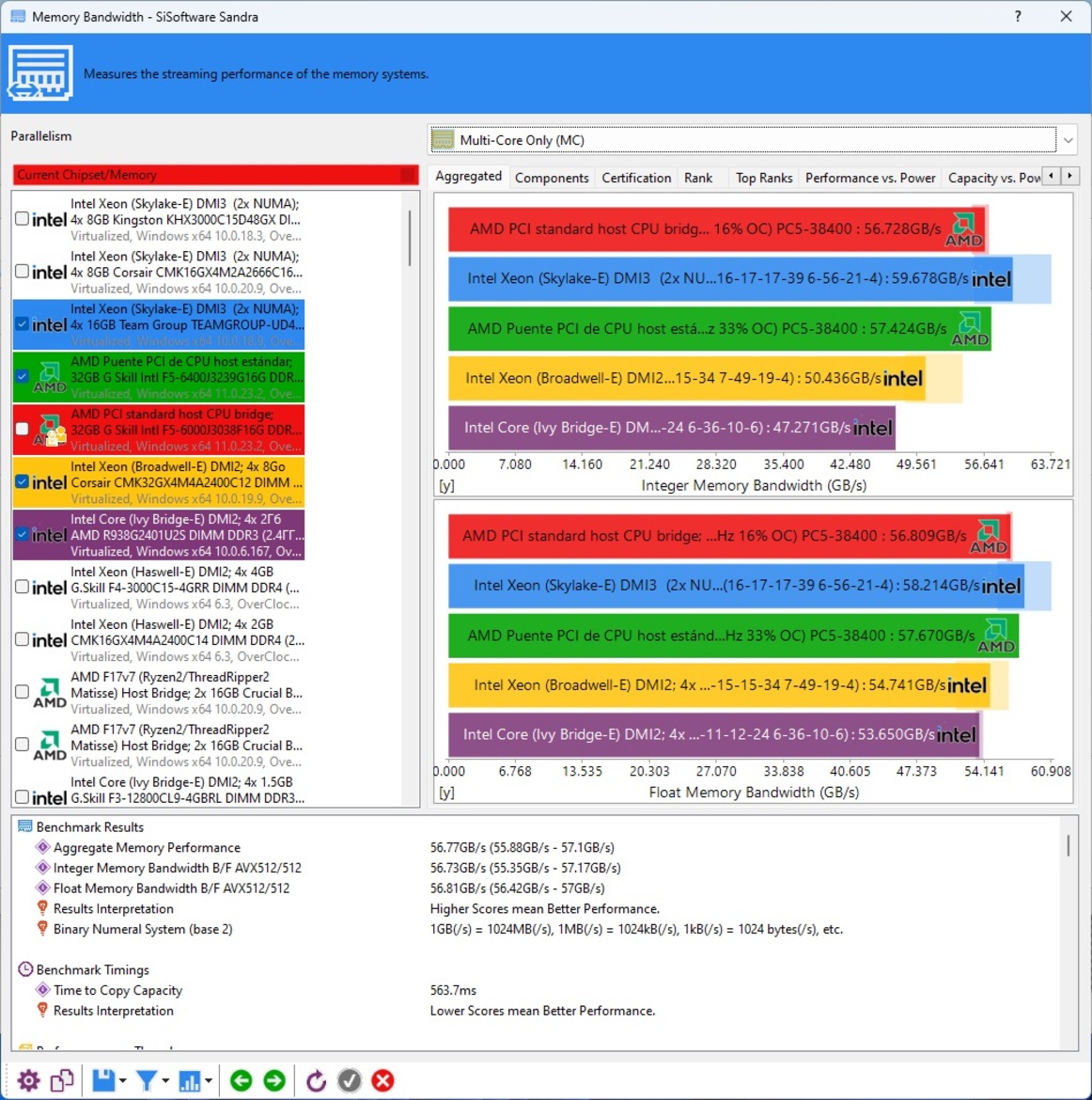The height and width of the screenshot is (1100, 1092).
Task: Check the Kingston KHX3000C15D48GX entry checkbox
Action: pos(22,219)
